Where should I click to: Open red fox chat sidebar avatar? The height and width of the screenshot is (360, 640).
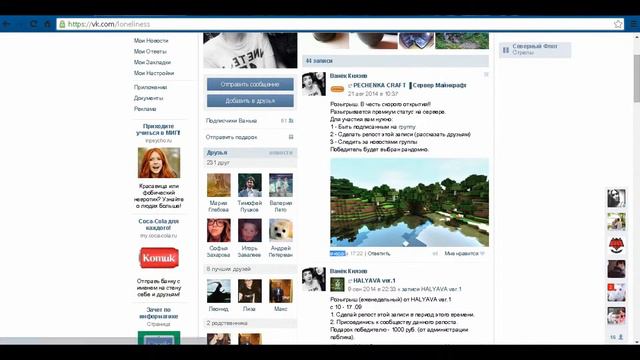click(616, 246)
